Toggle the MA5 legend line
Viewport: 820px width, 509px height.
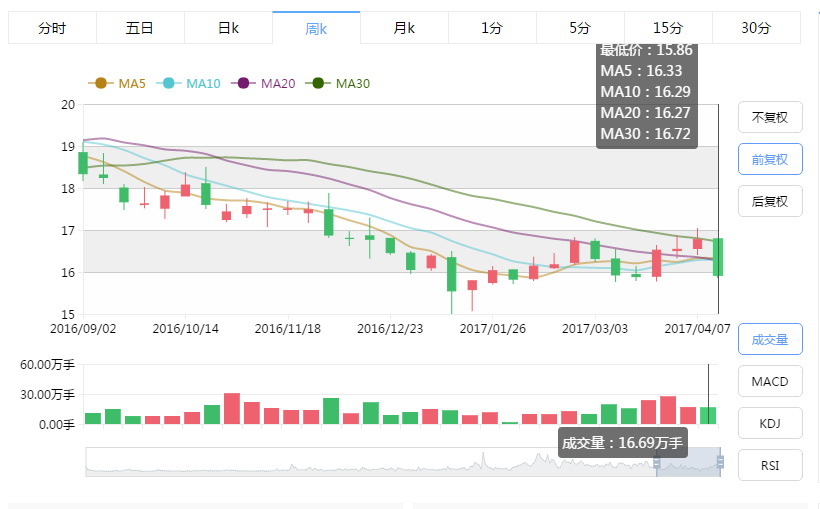coord(117,83)
